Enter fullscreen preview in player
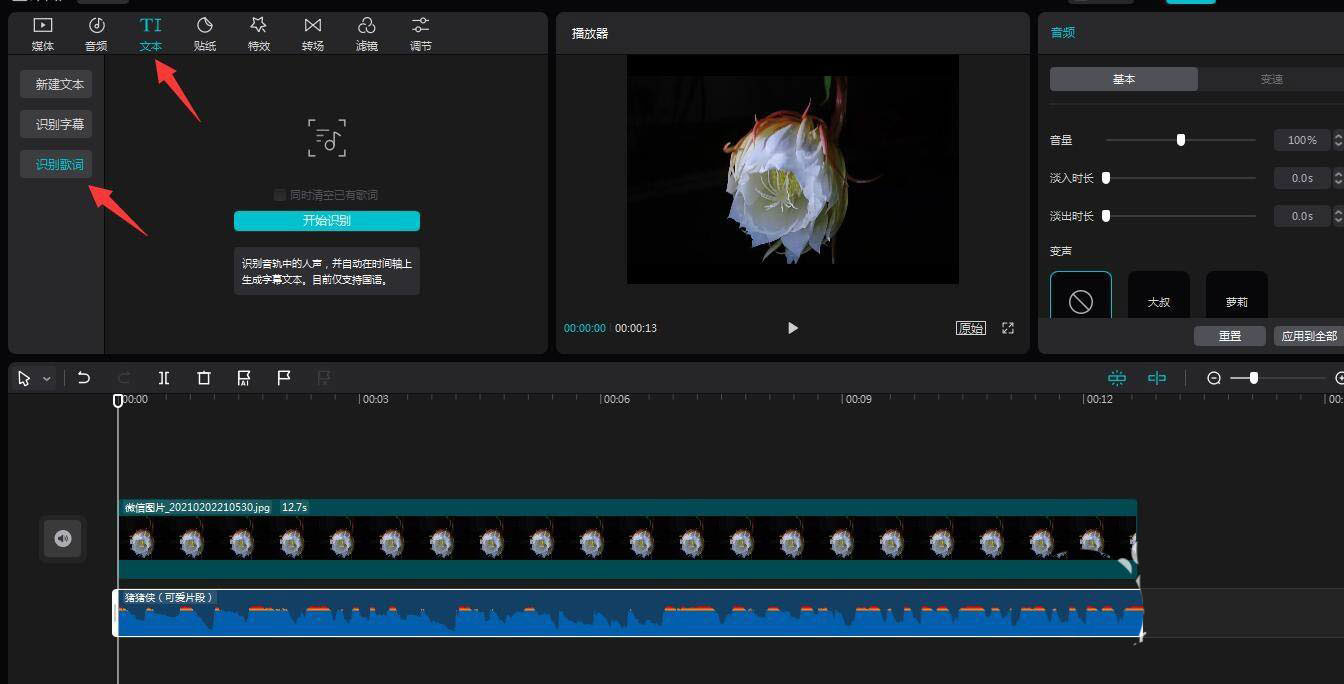Image resolution: width=1344 pixels, height=684 pixels. point(1008,328)
